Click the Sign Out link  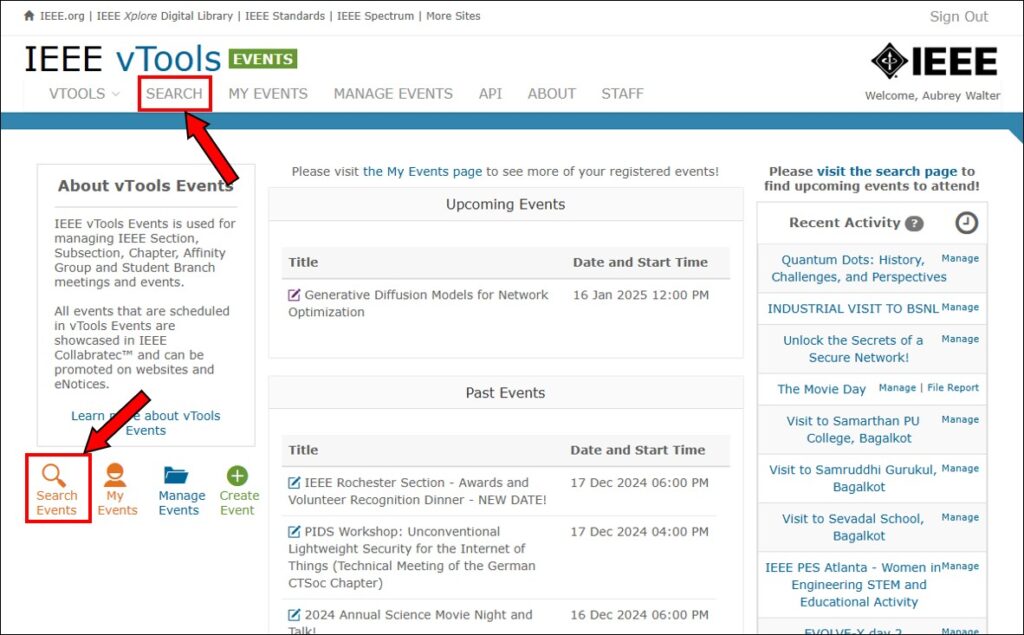point(959,16)
